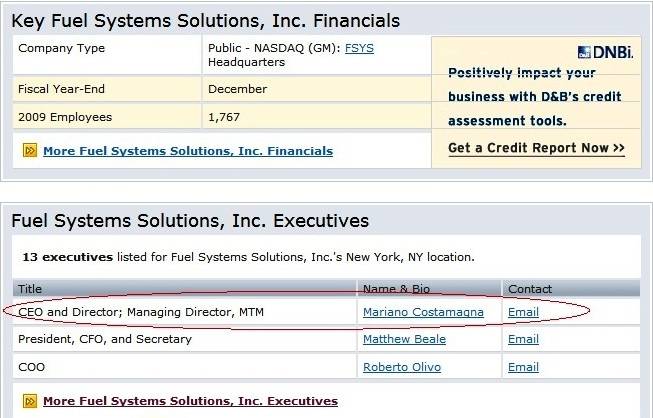Viewport: 653px width, 418px height.
Task: Open Roberto Olivo's bio link
Action: [x=400, y=367]
